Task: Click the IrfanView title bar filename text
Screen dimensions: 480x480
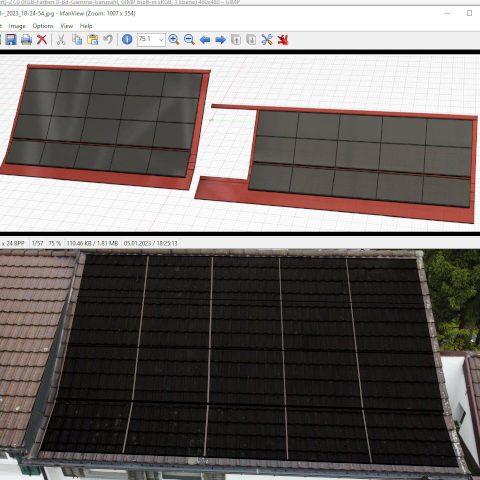Action: tap(68, 14)
